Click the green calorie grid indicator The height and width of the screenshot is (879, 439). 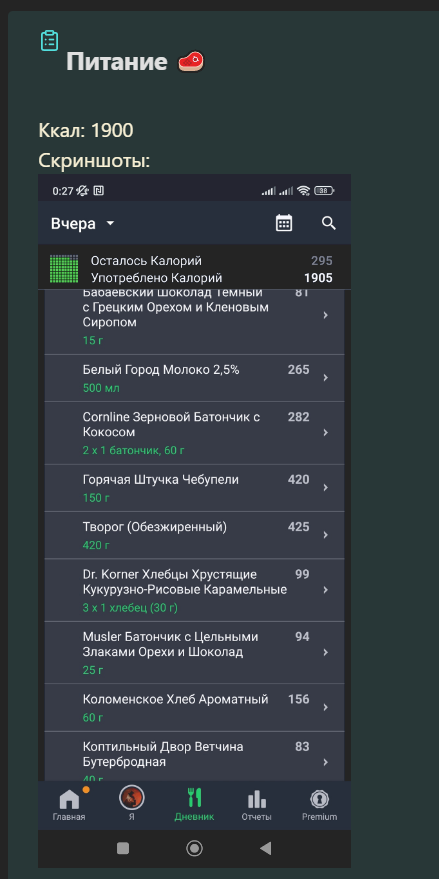coord(63,269)
